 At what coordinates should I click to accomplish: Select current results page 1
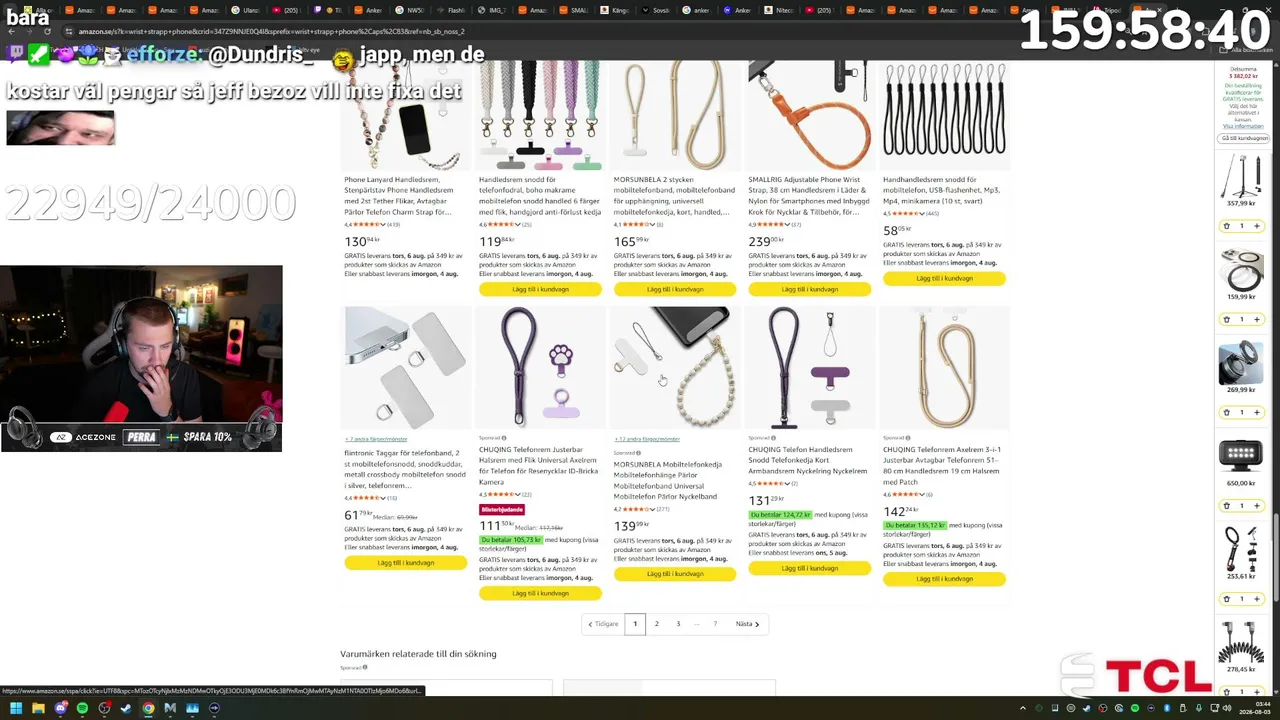635,624
